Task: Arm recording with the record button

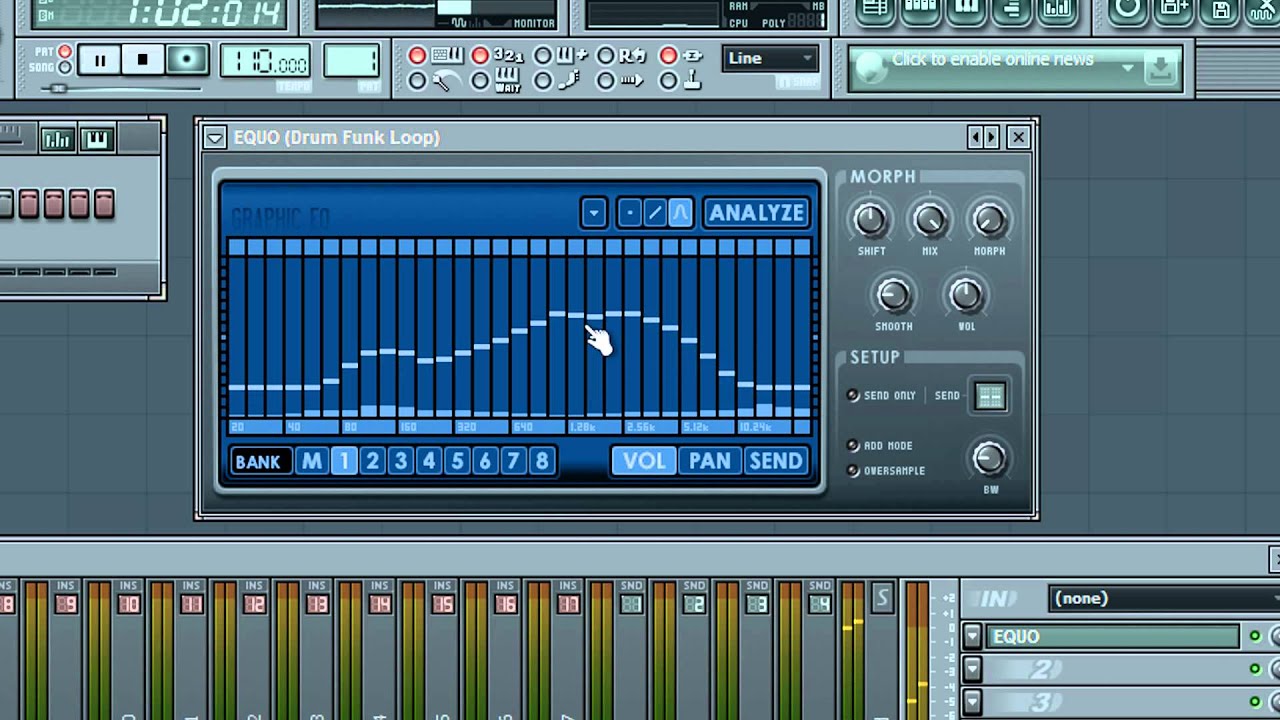Action: 186,61
